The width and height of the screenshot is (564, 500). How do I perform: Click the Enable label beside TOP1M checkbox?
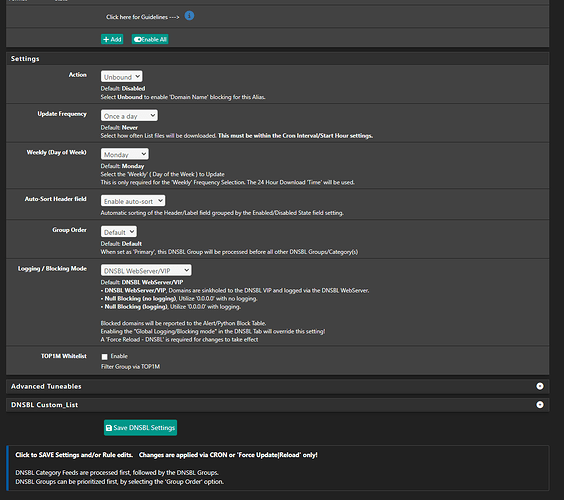pos(119,356)
